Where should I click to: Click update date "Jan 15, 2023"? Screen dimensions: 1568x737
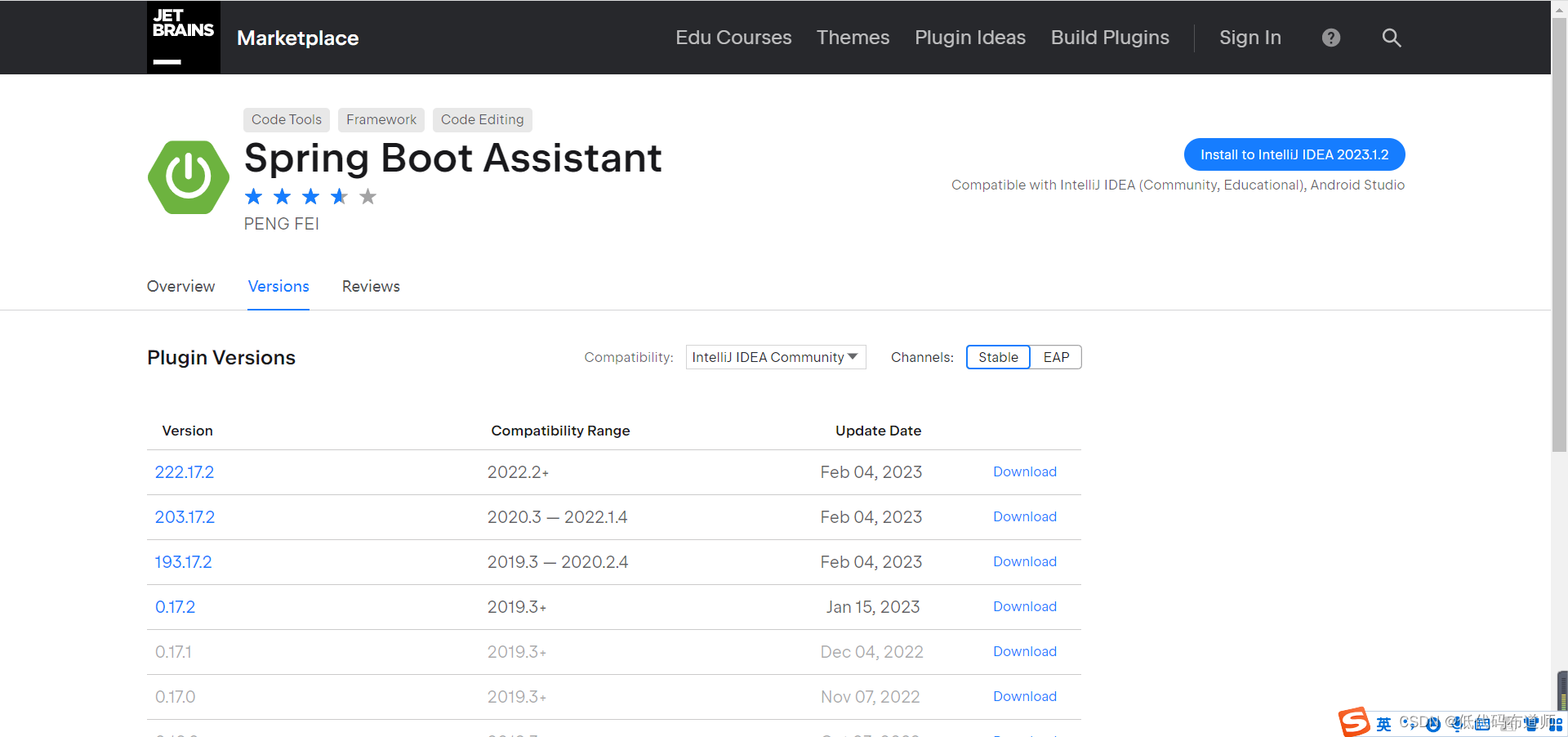click(x=873, y=607)
